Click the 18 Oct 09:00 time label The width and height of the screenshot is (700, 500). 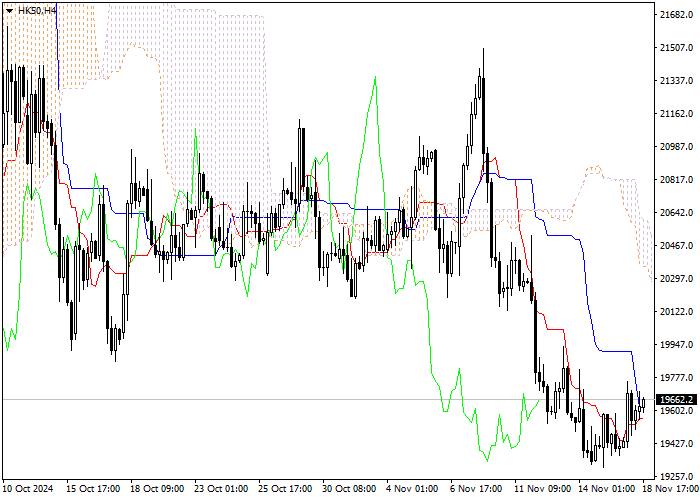click(157, 489)
